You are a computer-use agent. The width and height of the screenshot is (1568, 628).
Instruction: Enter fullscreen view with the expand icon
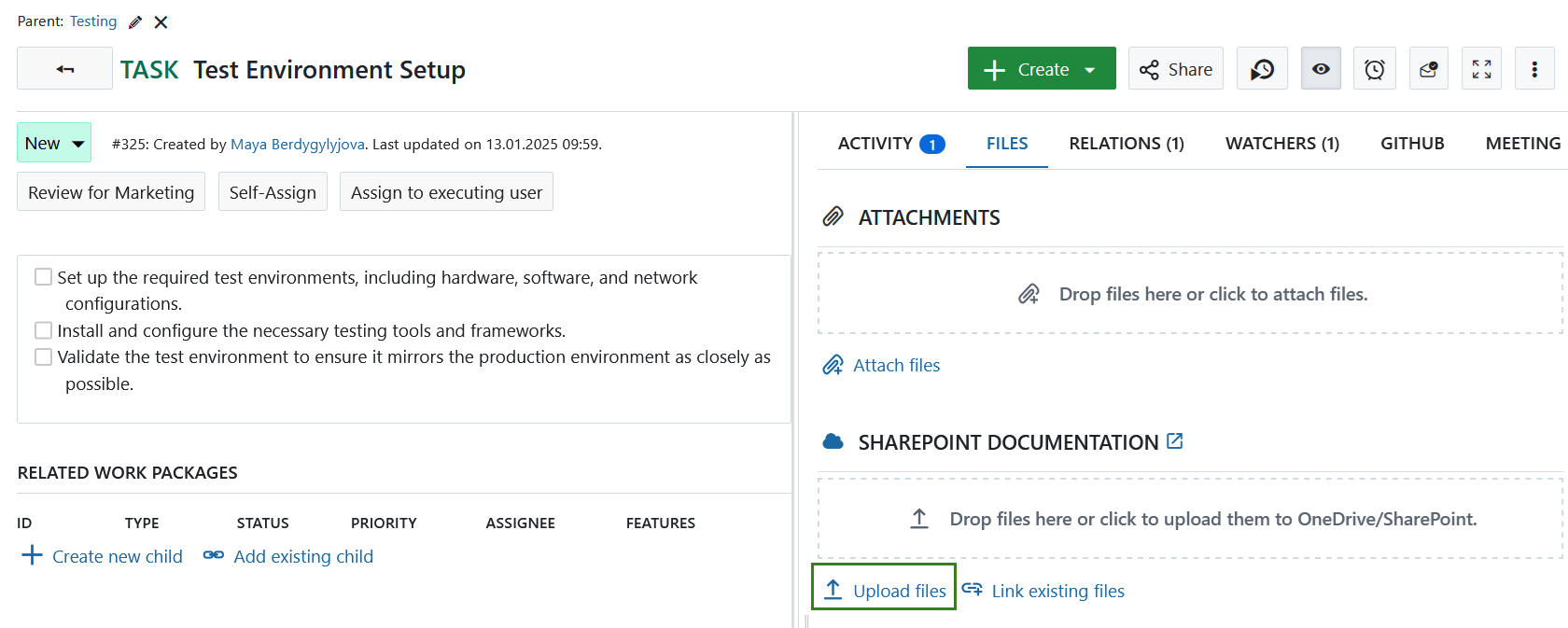click(x=1481, y=69)
